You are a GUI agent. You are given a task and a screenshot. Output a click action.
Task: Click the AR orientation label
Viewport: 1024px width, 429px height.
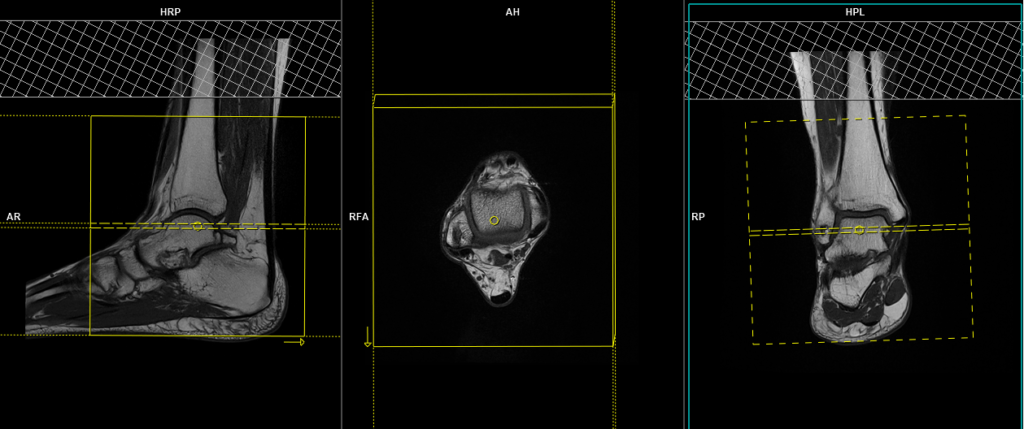[13, 216]
